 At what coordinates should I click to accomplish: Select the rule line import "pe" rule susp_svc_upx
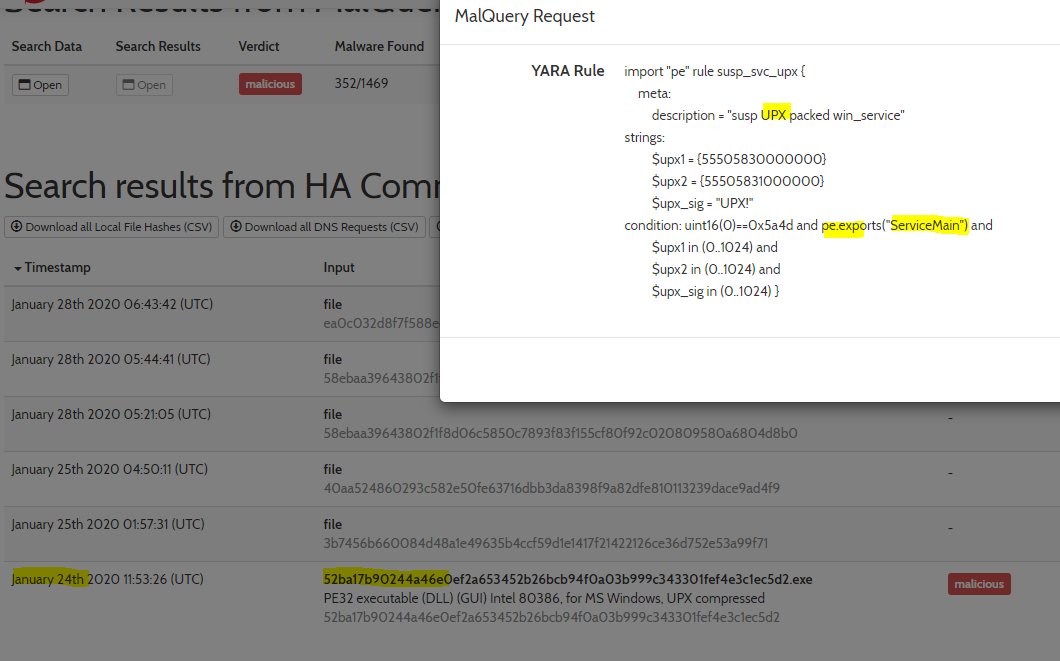pyautogui.click(x=715, y=71)
